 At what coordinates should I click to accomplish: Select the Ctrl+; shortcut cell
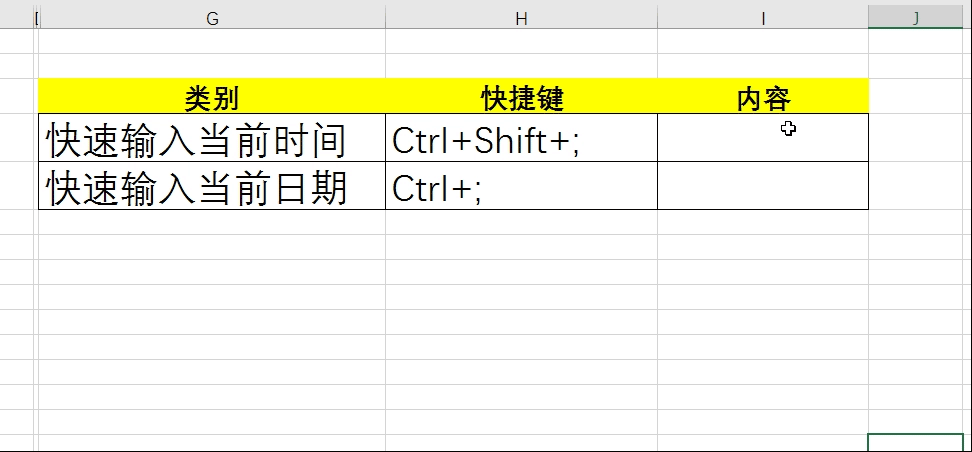521,185
